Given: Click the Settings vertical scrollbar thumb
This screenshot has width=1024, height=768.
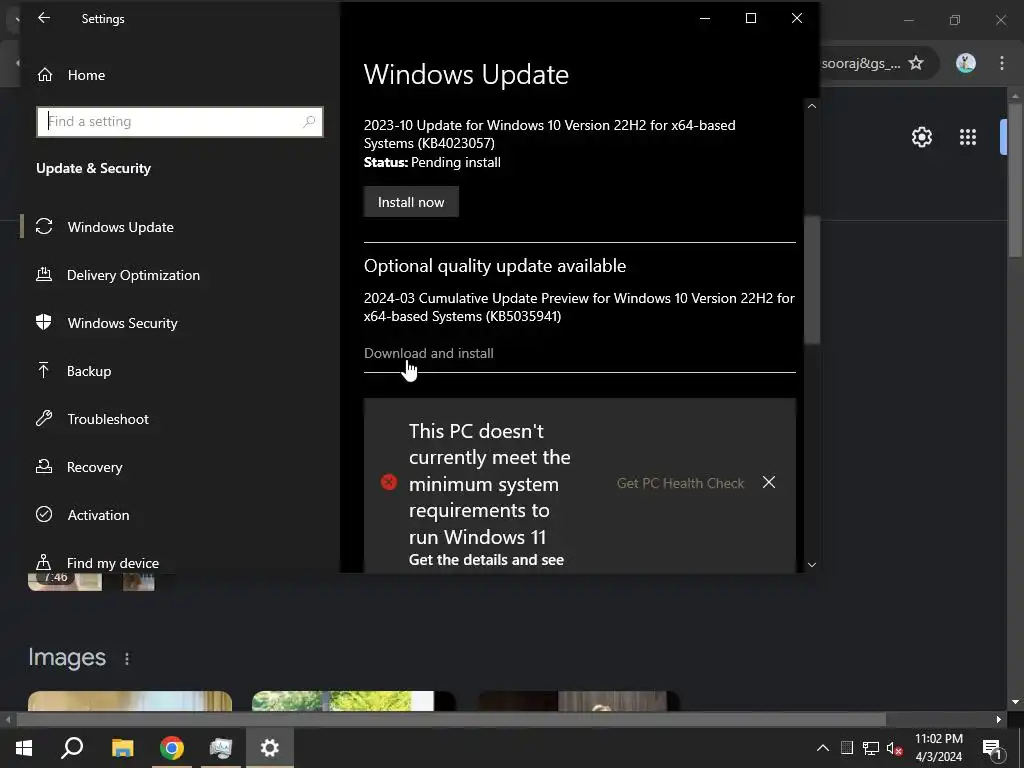Looking at the screenshot, I should [x=812, y=280].
